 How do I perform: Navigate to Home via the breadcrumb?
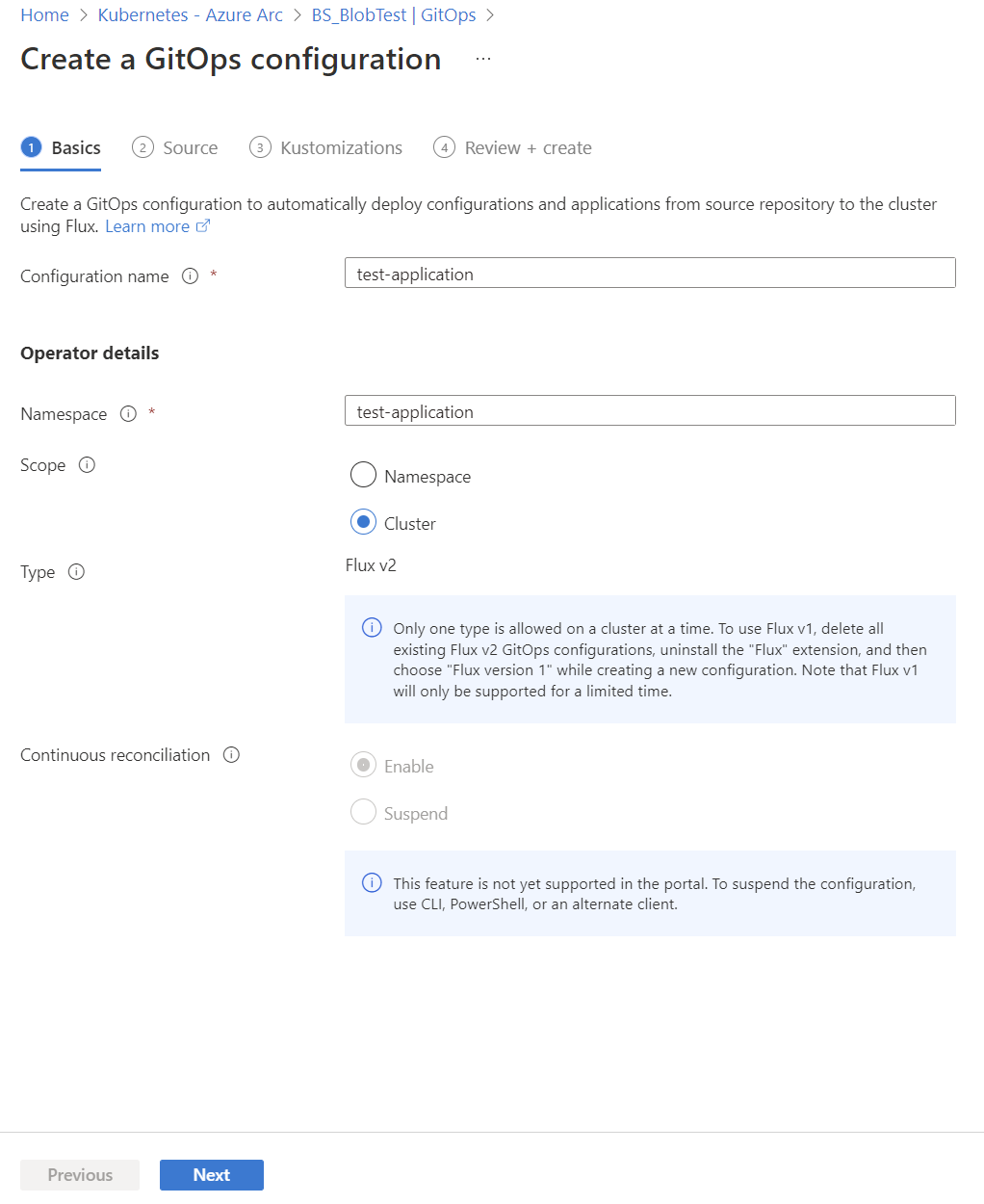pyautogui.click(x=44, y=14)
